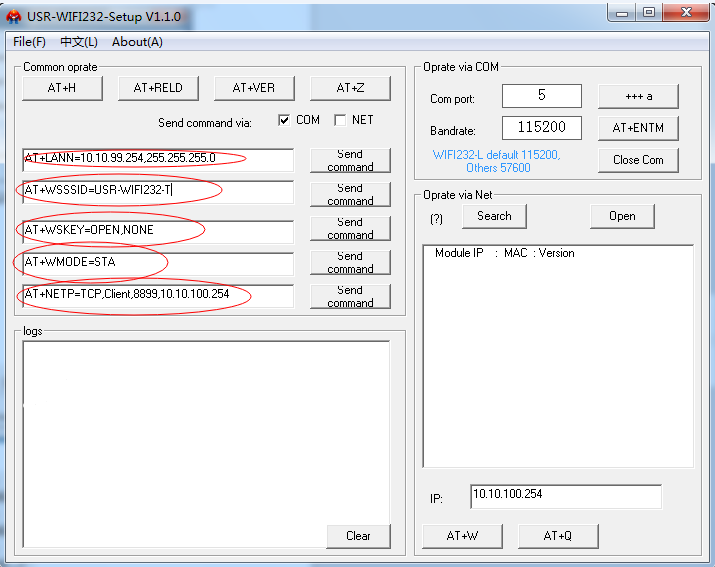Viewport: 715px width, 567px height.
Task: Click the Close Com button
Action: click(x=638, y=160)
